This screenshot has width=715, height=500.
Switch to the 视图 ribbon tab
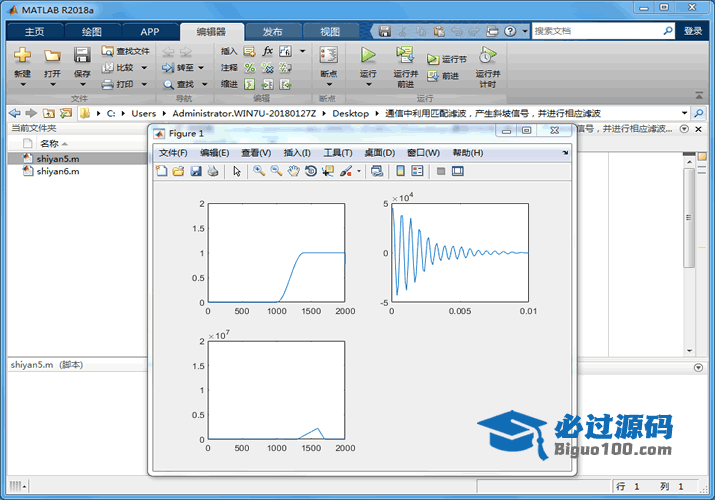click(330, 31)
